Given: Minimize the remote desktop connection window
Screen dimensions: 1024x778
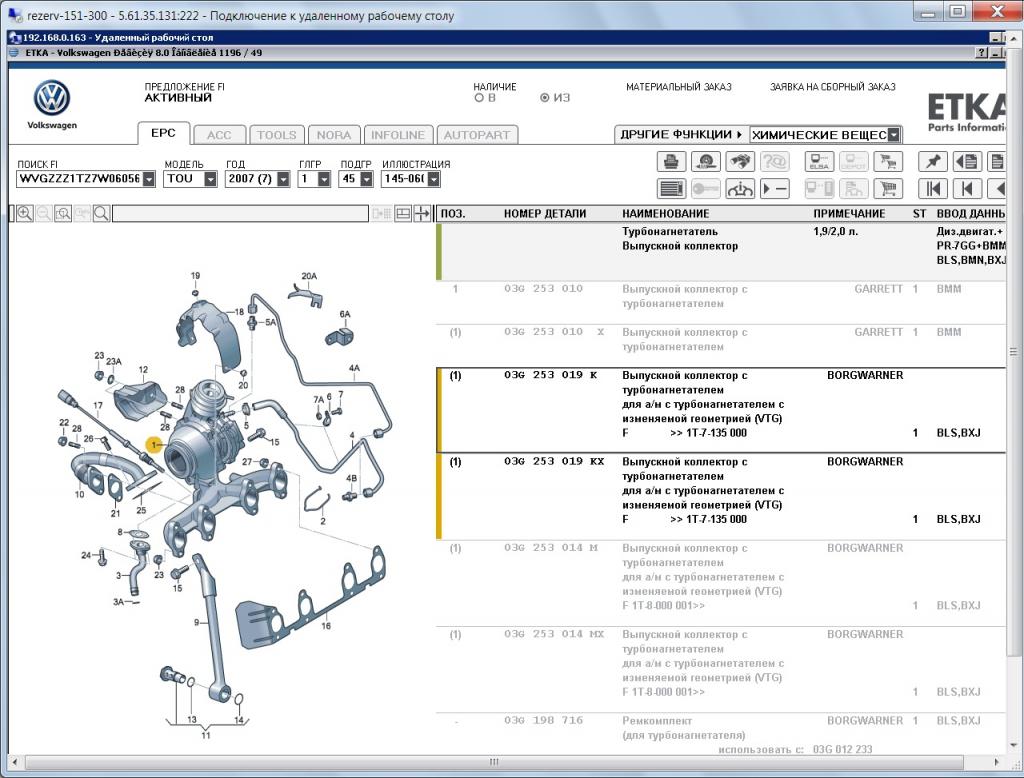Looking at the screenshot, I should pos(928,12).
